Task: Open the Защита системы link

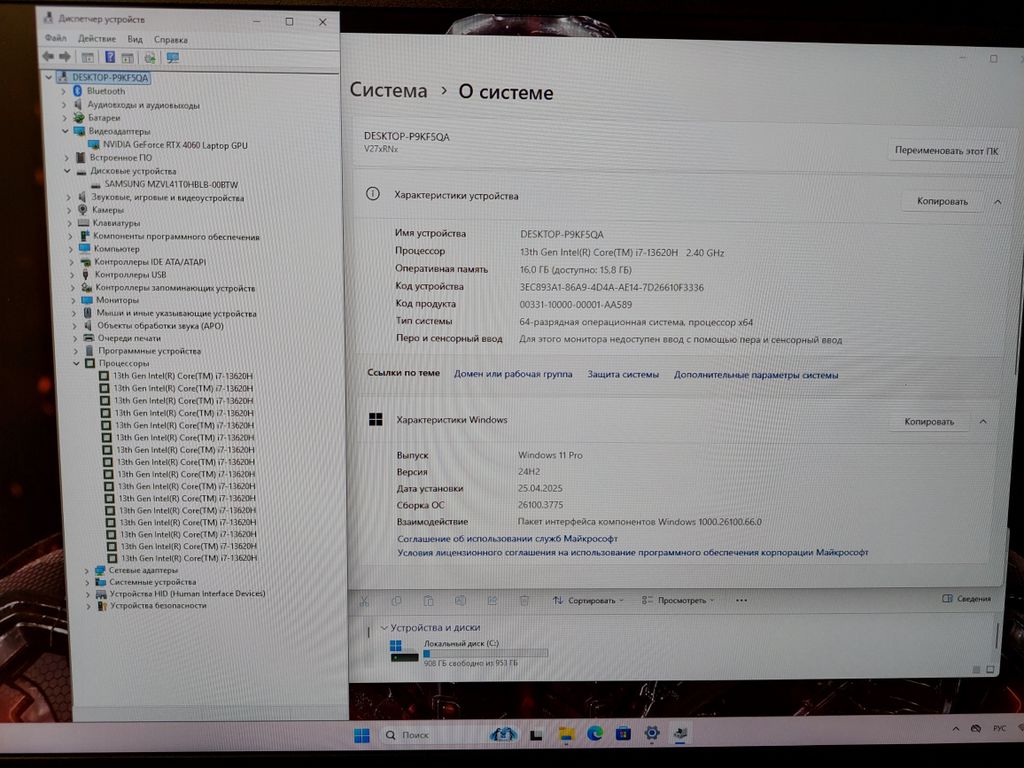Action: [622, 374]
